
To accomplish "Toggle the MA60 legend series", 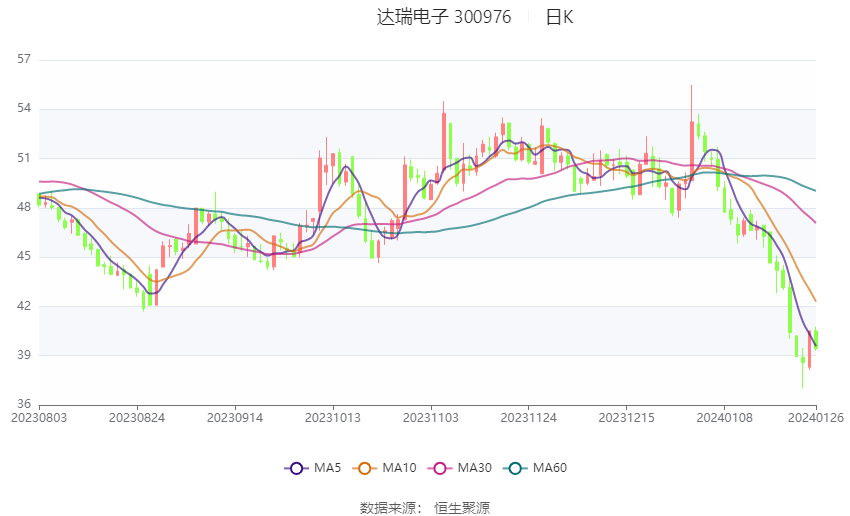I will (x=535, y=468).
